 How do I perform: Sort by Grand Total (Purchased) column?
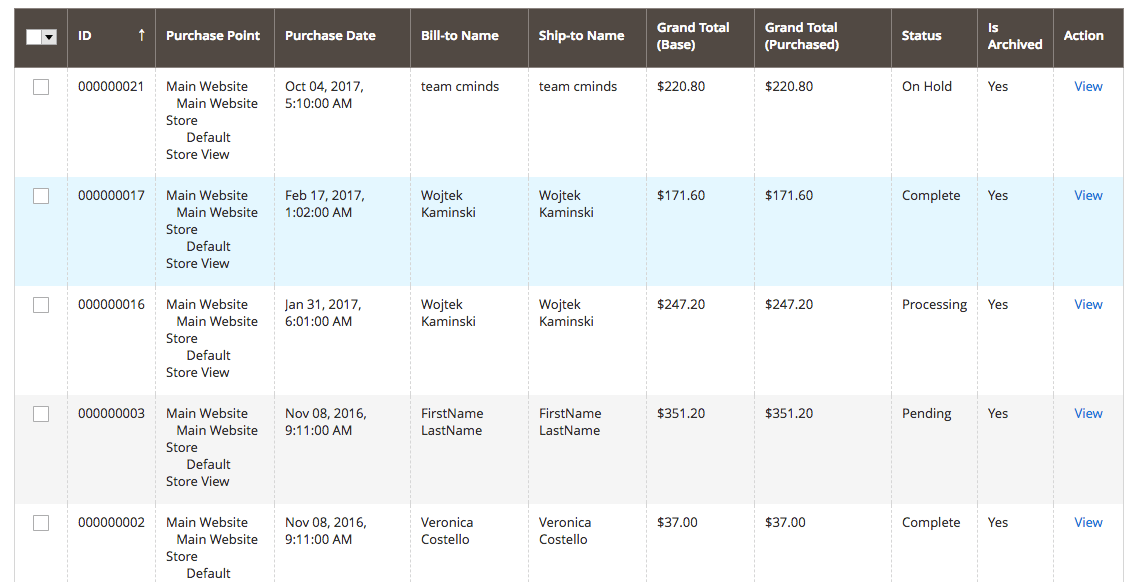pyautogui.click(x=802, y=36)
